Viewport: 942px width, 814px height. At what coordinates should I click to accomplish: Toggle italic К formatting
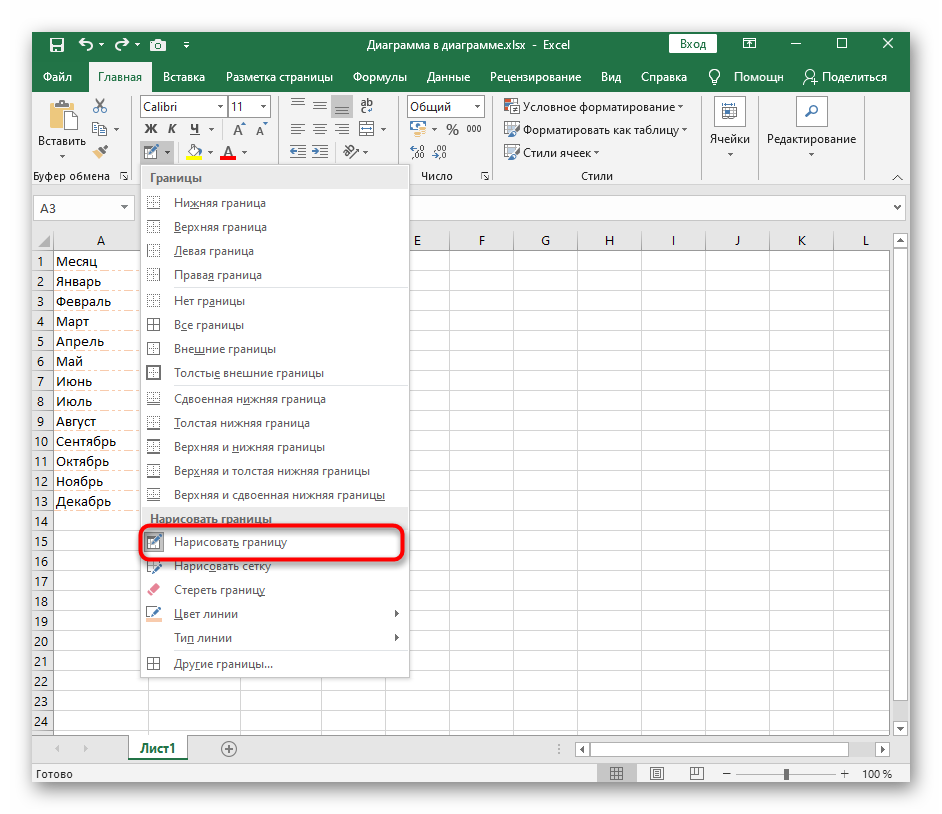tap(172, 129)
